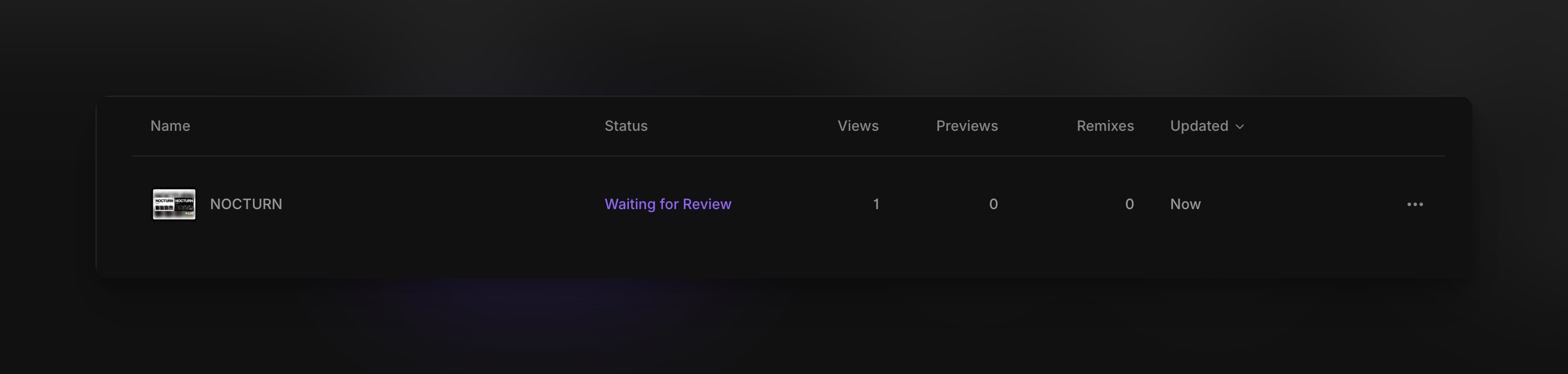Click the Previews column header
The height and width of the screenshot is (374, 1568).
[x=967, y=126]
